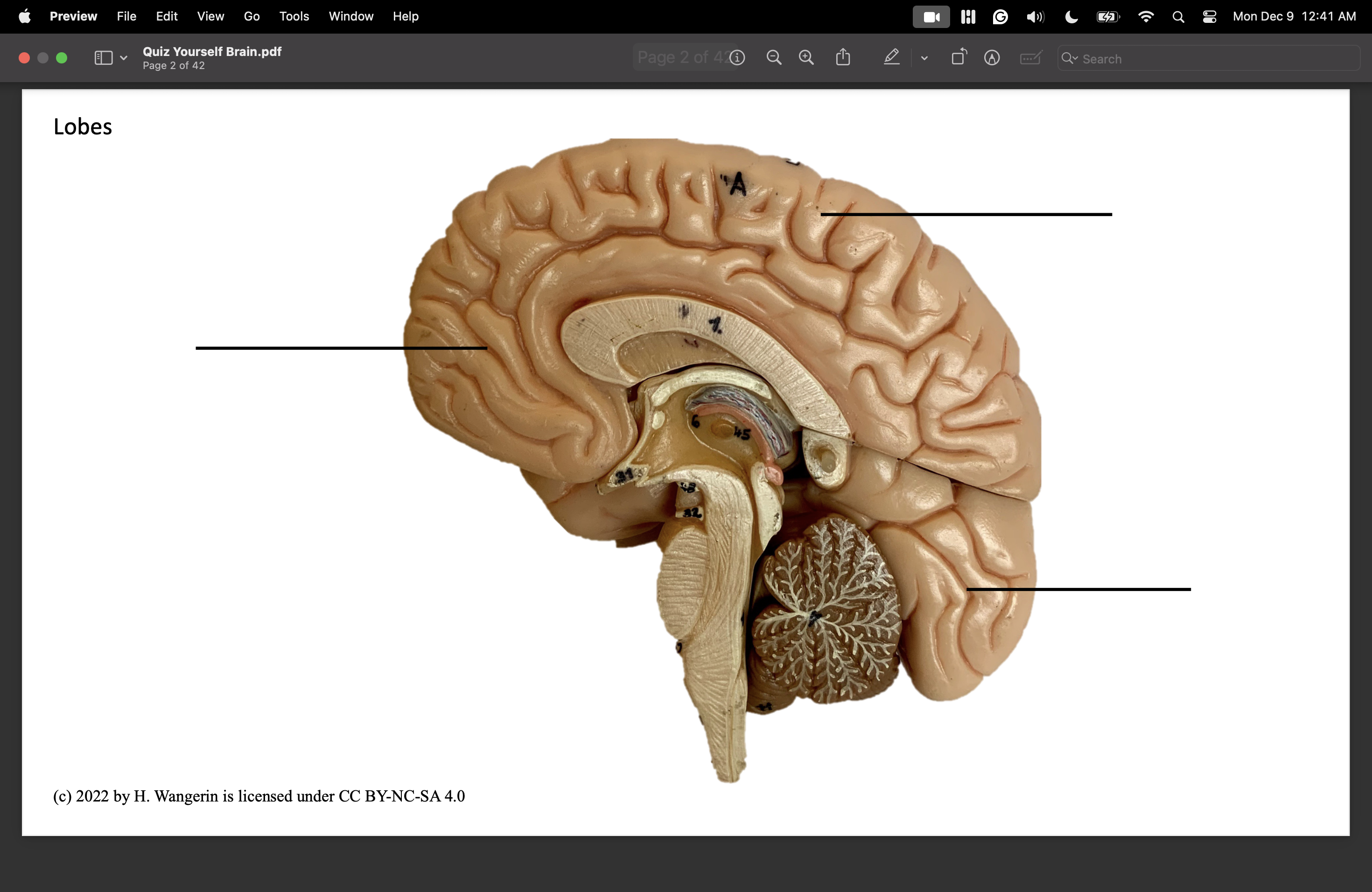Zoom in on the page

click(806, 58)
